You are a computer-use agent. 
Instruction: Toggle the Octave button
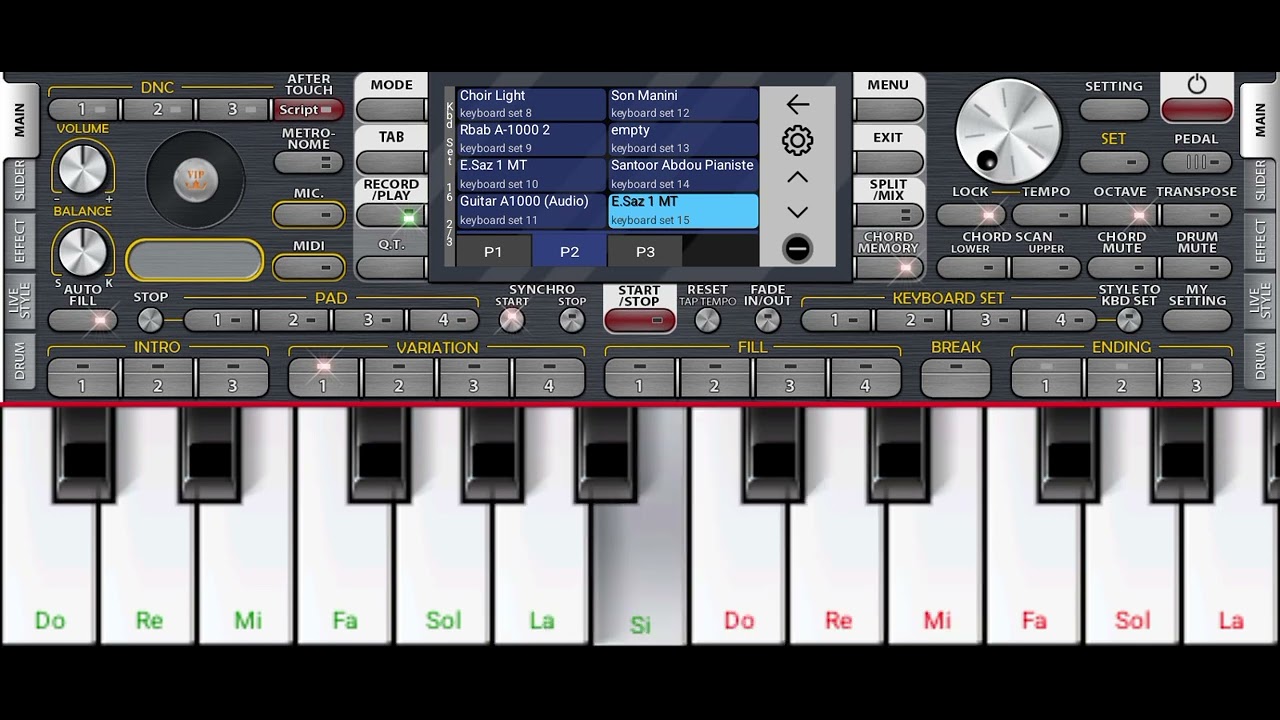click(x=1121, y=215)
